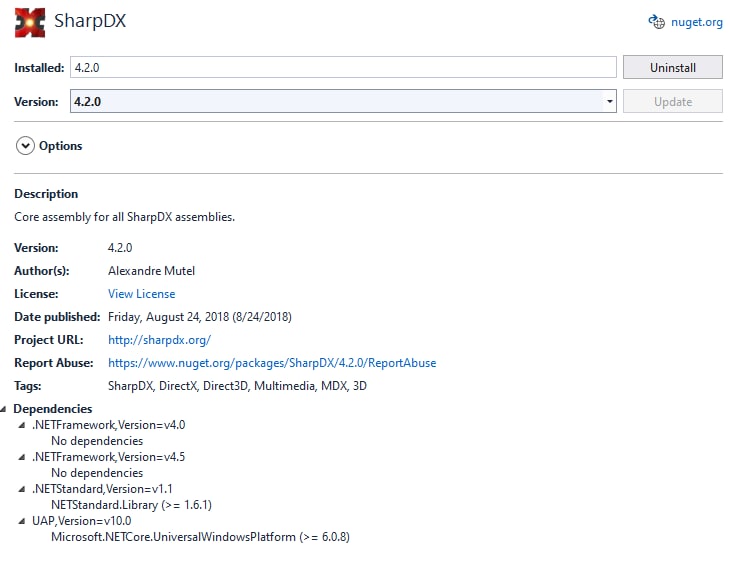
Task: Select the .NETFramework,Version=v4.0 row
Action: [108, 425]
